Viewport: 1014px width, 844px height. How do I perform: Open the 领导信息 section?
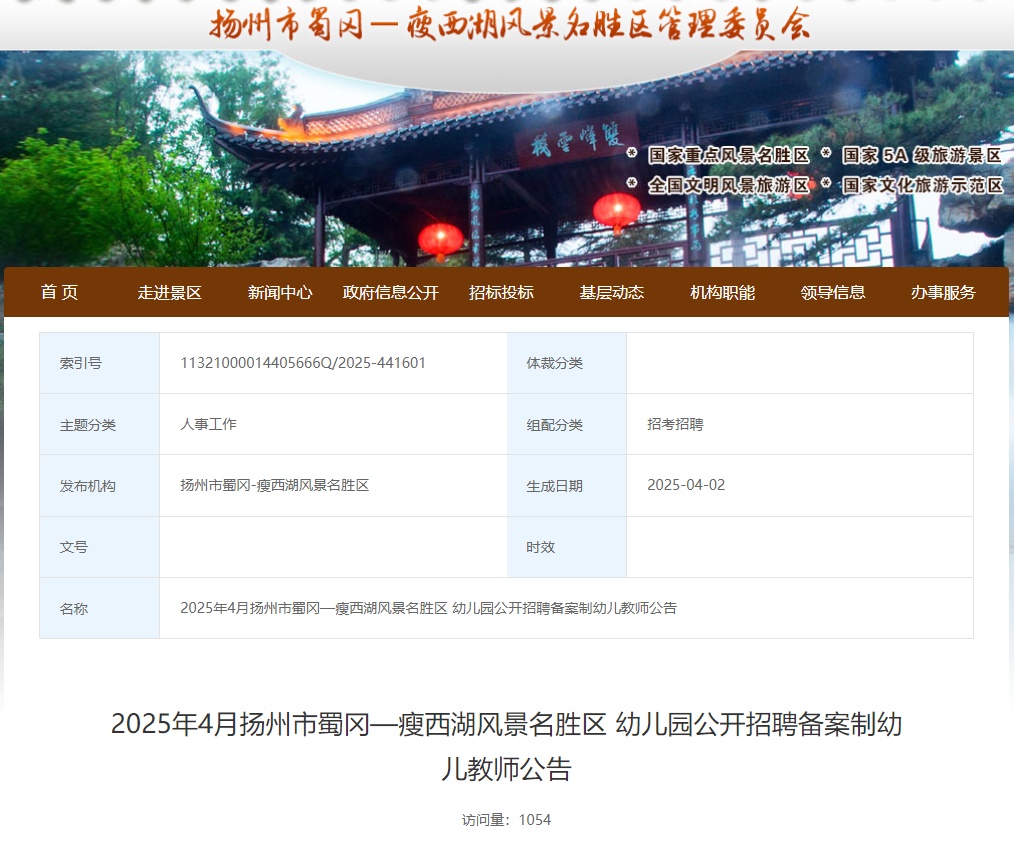click(833, 292)
